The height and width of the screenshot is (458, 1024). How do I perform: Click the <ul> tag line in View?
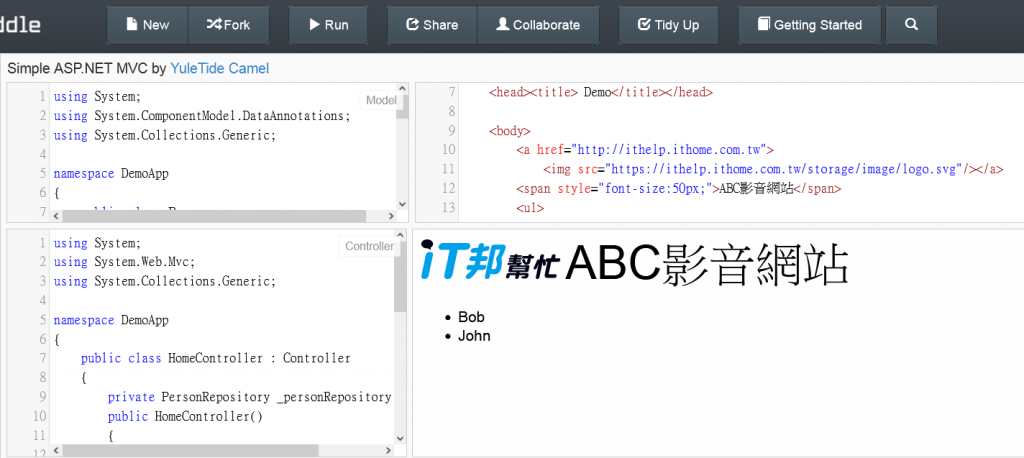[x=530, y=208]
